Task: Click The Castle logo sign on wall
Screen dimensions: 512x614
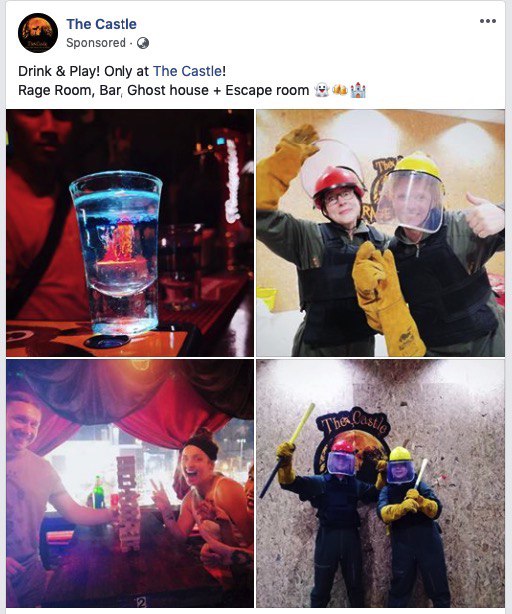Action: tap(353, 433)
